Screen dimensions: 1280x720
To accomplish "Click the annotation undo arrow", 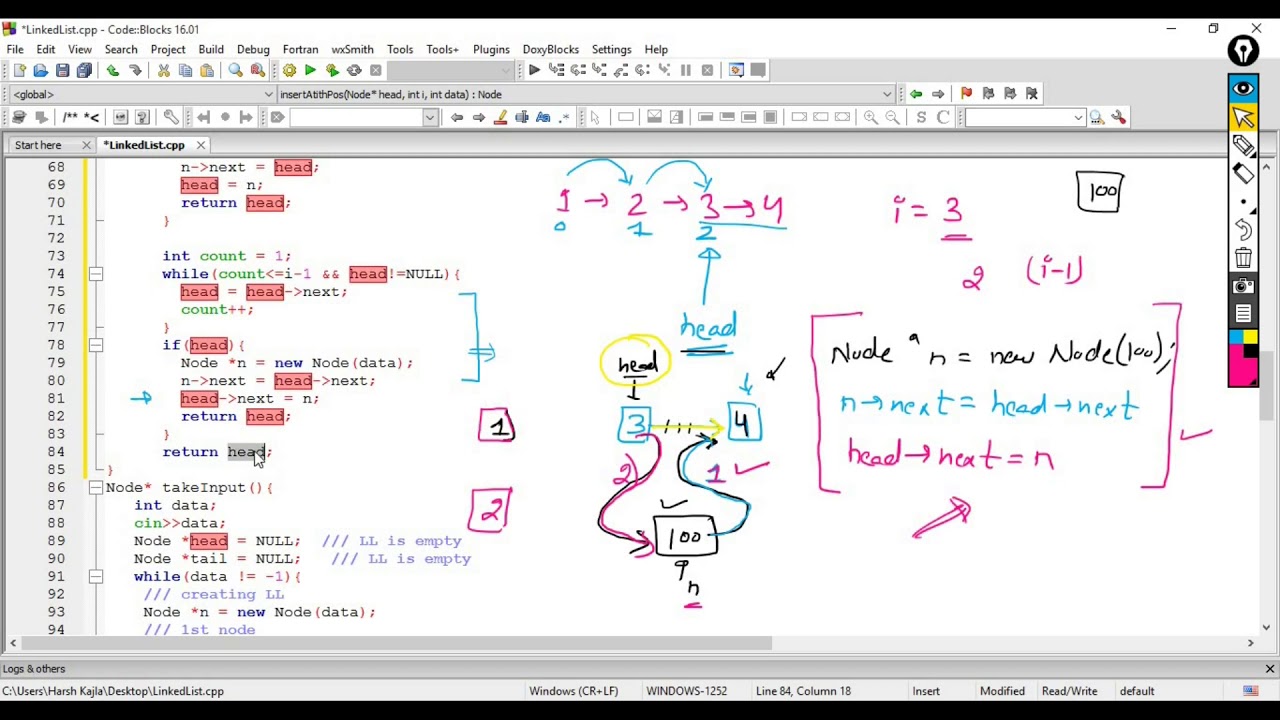I will 1243,229.
